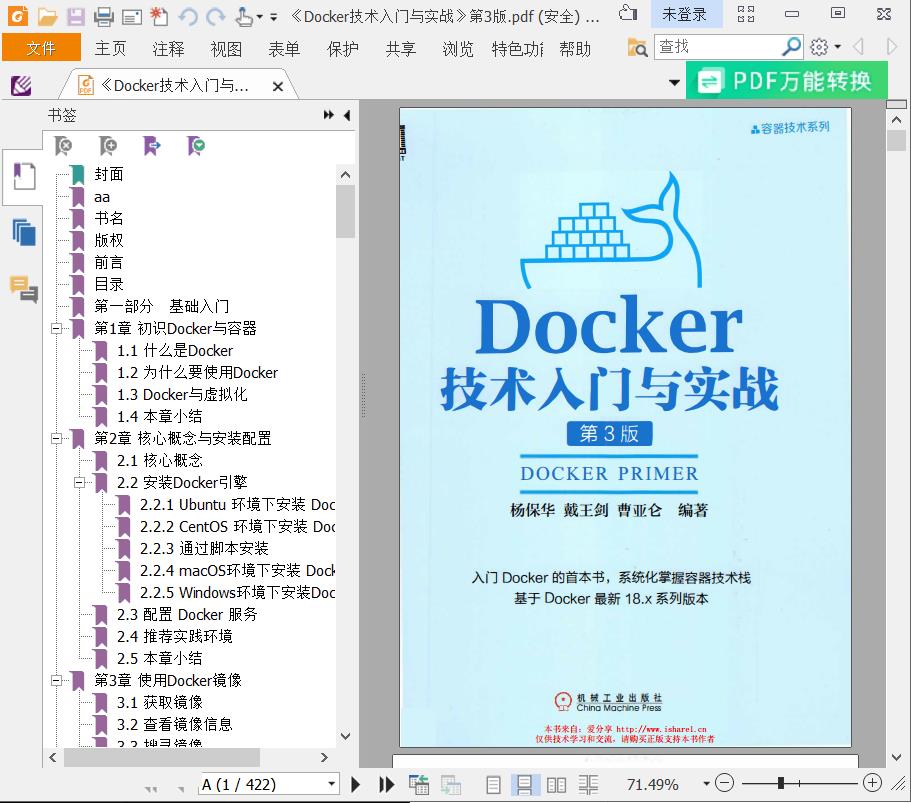Go to the 目录 bookmark
This screenshot has width=911, height=803.
109,284
